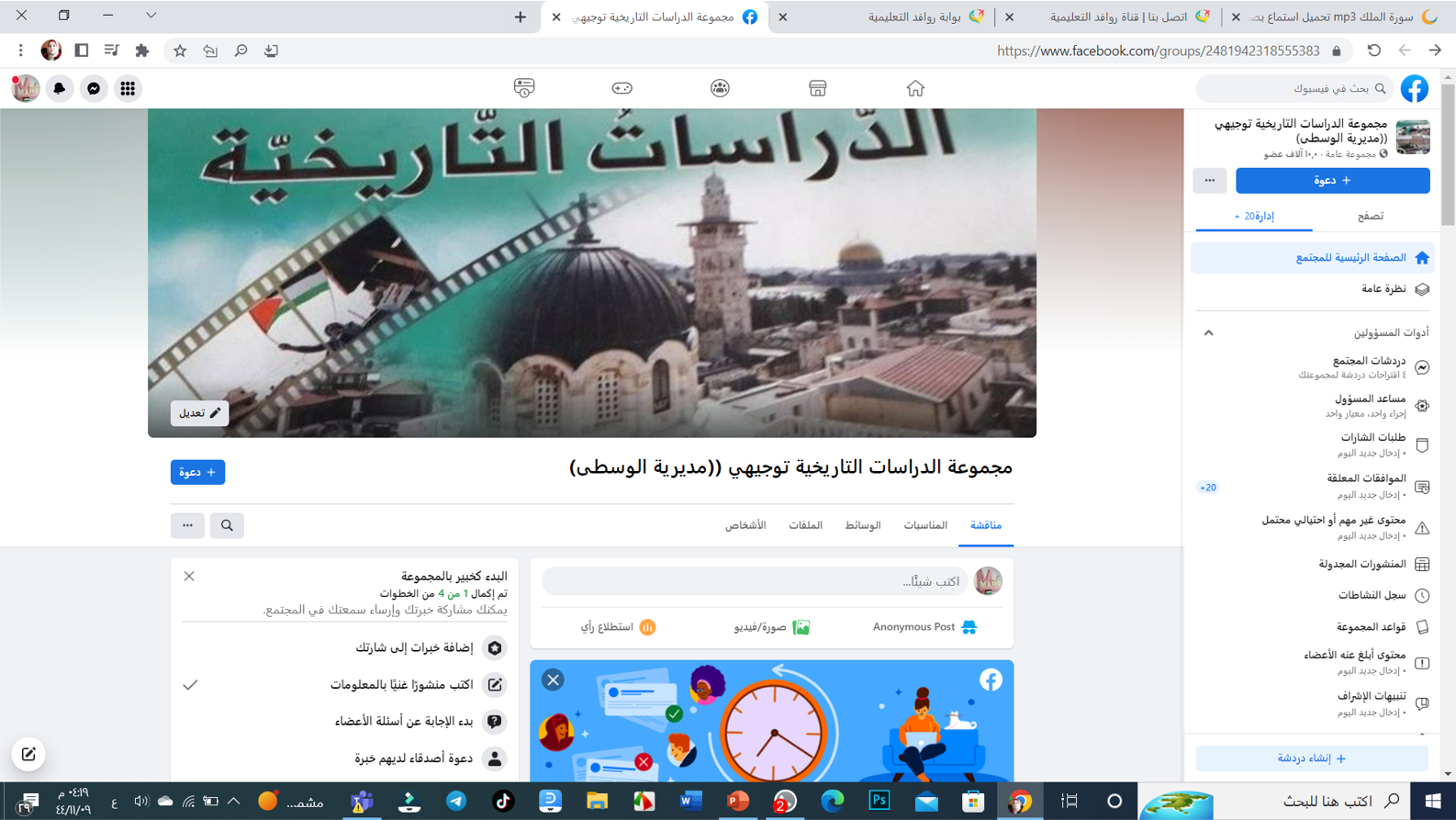Click the edit cover photo button (تعديل)
The width and height of the screenshot is (1456, 820).
click(x=199, y=413)
